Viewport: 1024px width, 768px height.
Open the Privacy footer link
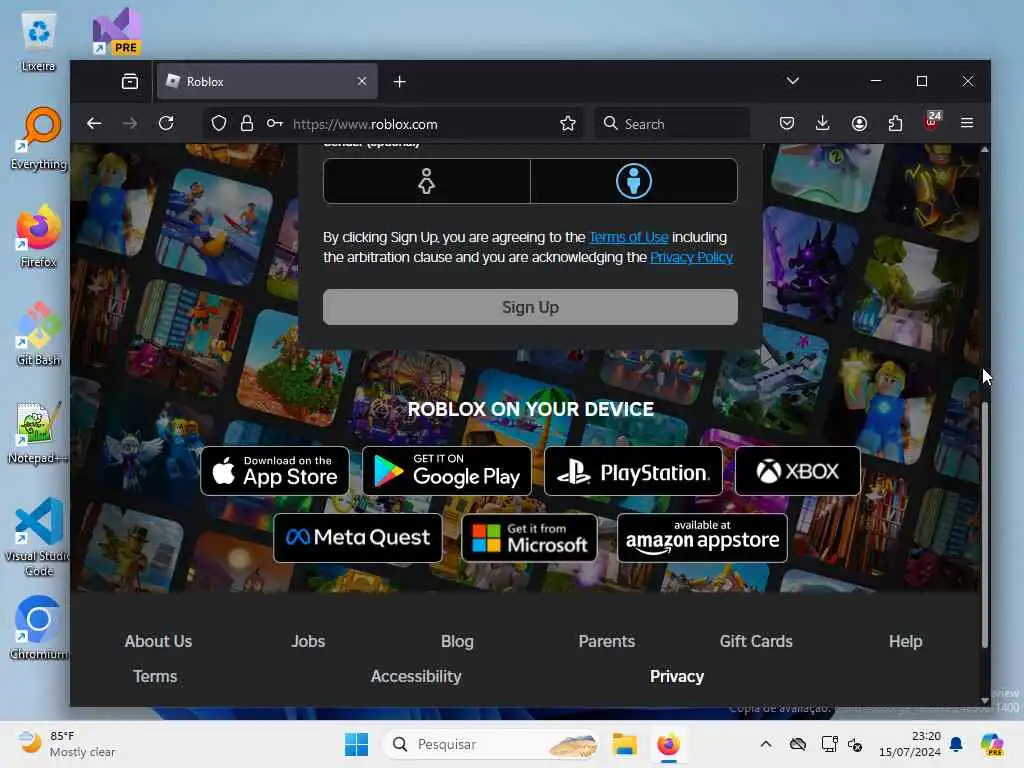tap(677, 677)
